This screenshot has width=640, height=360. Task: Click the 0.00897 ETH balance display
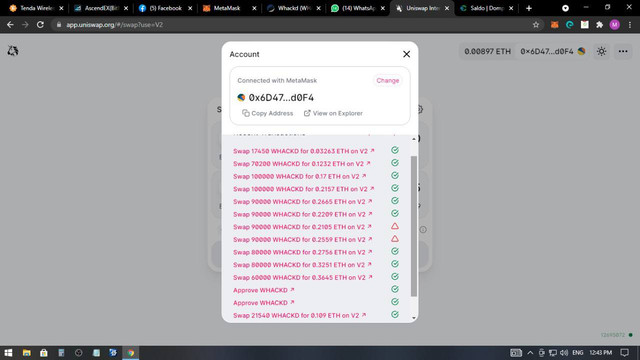click(x=487, y=51)
